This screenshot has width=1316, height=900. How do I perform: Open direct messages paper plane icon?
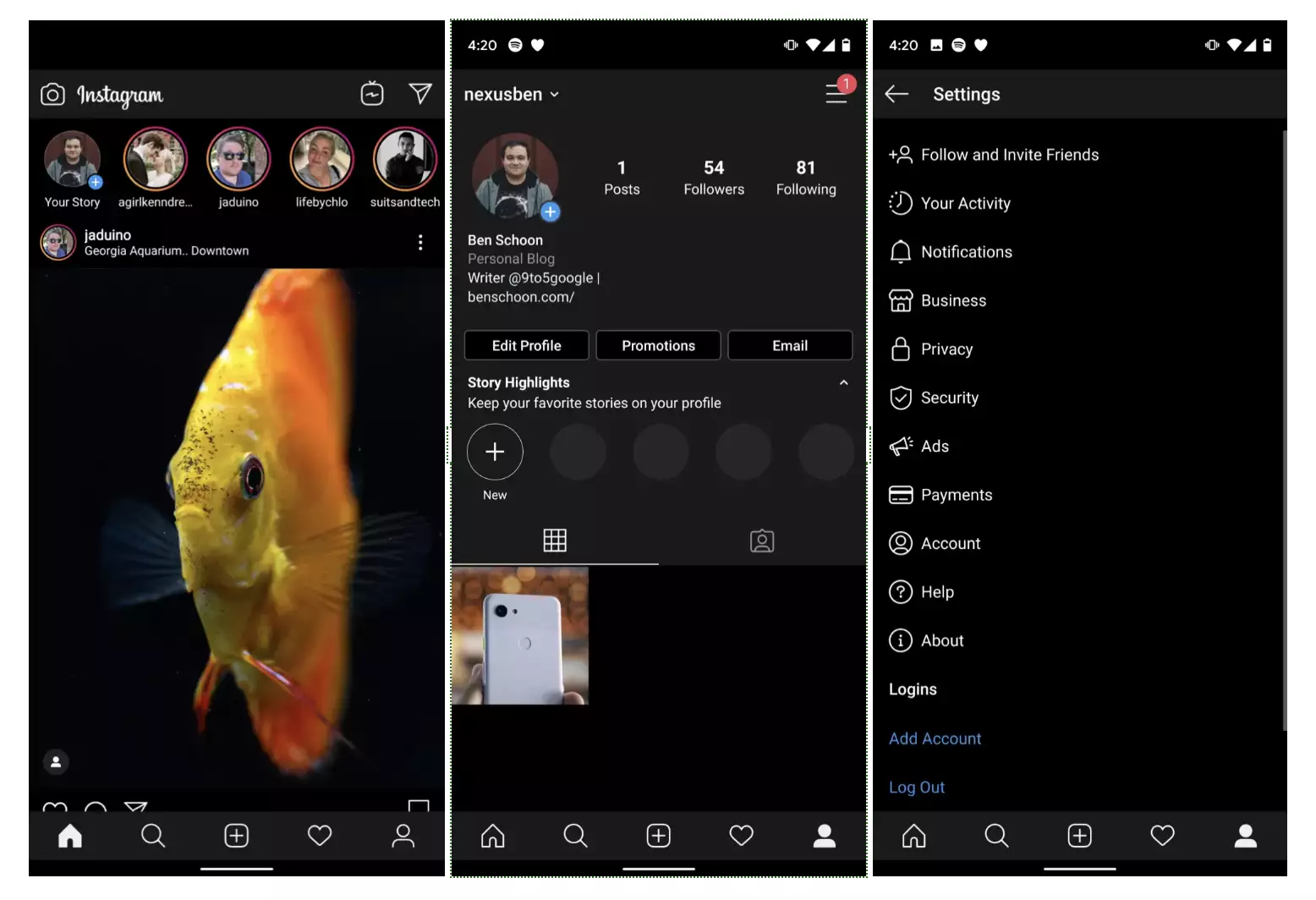point(420,93)
